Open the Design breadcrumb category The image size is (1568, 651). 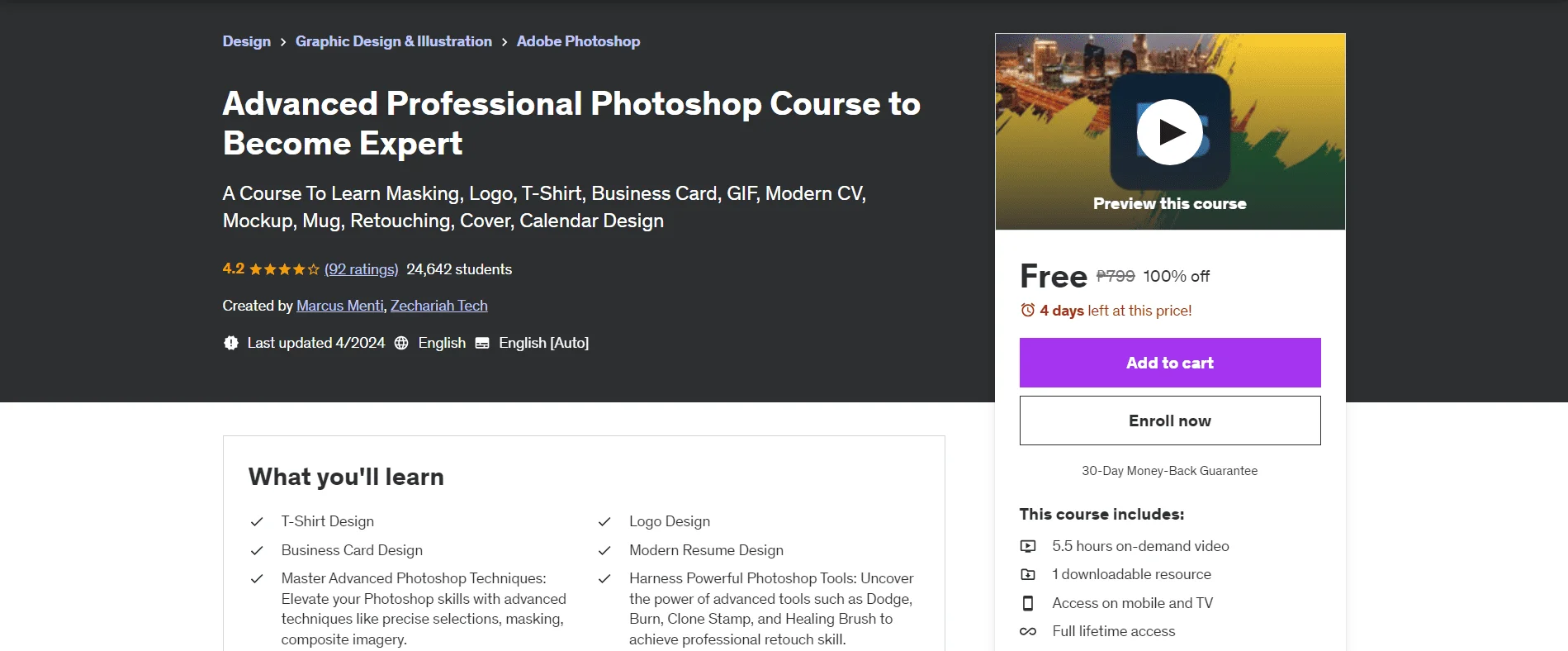coord(247,41)
